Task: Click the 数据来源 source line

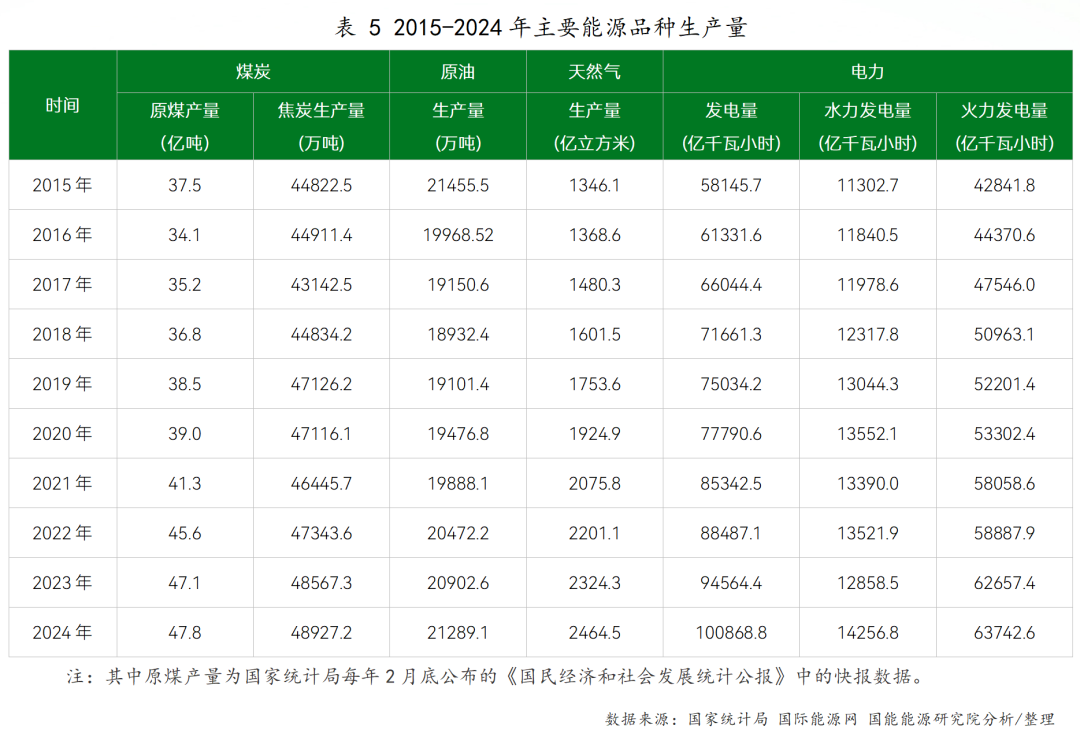Action: [x=829, y=718]
